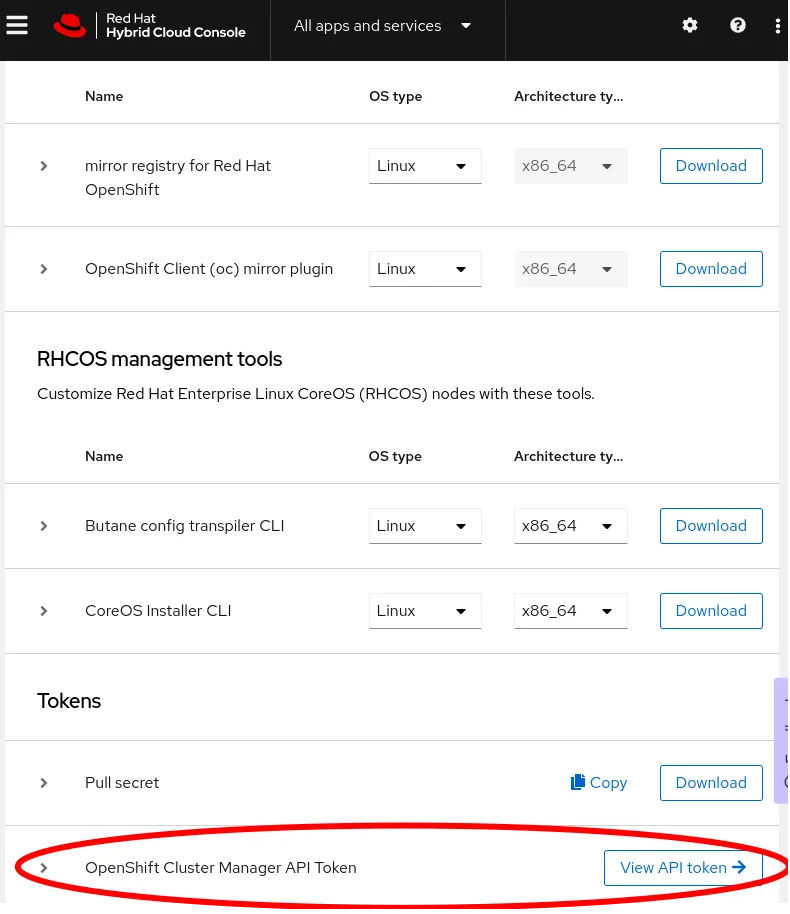
Task: Open the kebab overflow menu in header
Action: click(778, 26)
